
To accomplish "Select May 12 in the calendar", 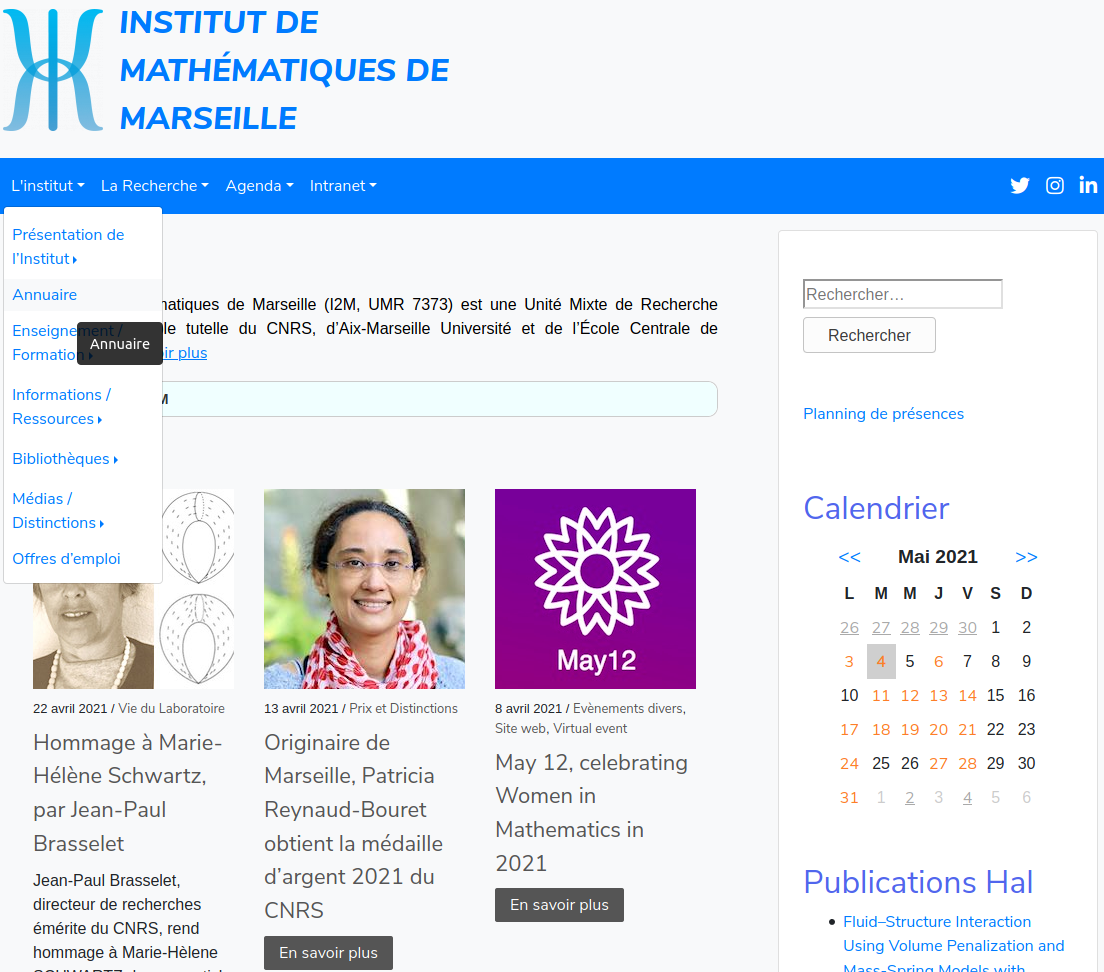I will (x=909, y=696).
